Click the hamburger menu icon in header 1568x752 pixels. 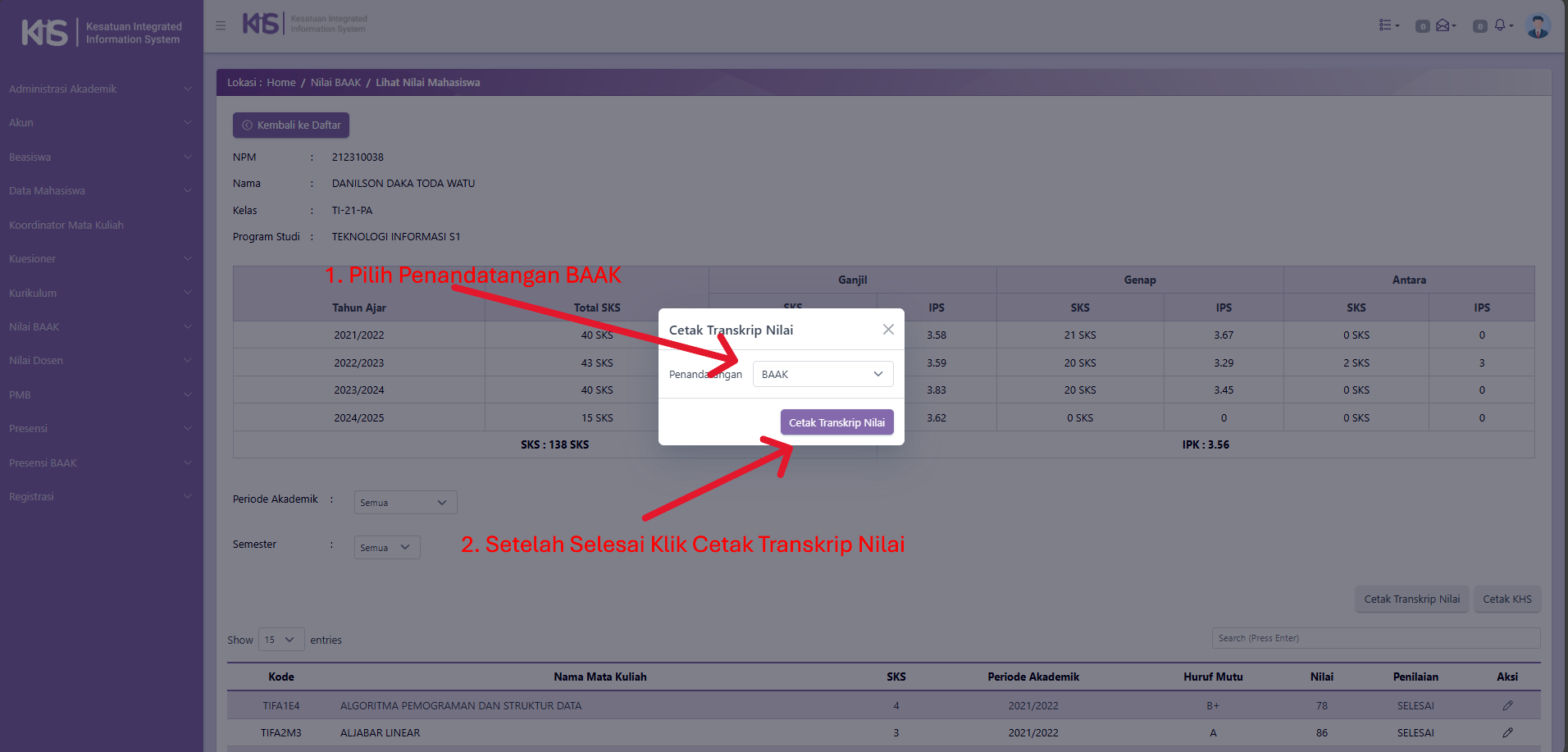point(221,25)
